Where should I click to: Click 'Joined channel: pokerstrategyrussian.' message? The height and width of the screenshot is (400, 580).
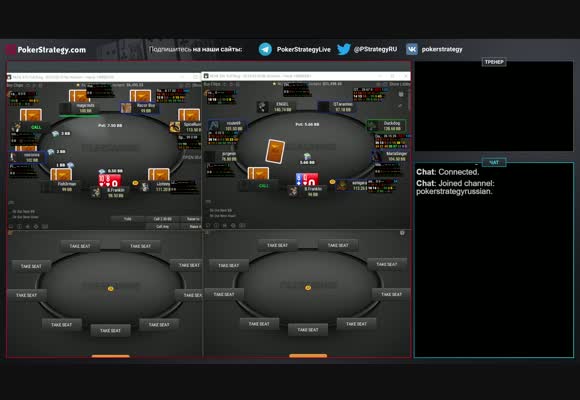click(455, 187)
